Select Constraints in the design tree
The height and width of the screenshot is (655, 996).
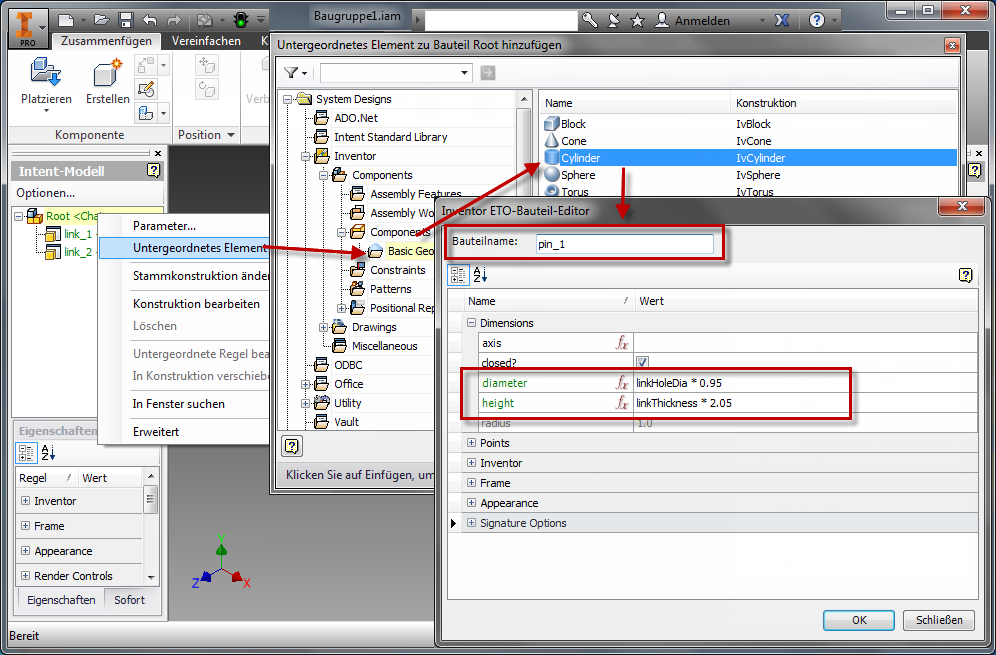[x=398, y=270]
